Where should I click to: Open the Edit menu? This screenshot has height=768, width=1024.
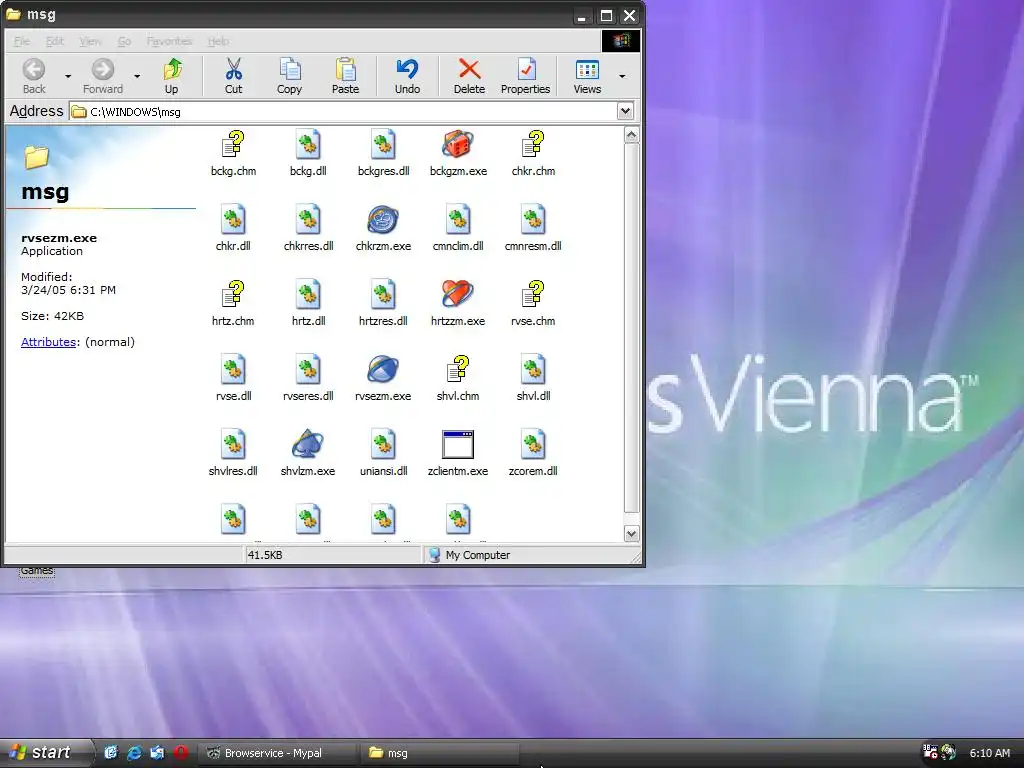click(x=55, y=41)
